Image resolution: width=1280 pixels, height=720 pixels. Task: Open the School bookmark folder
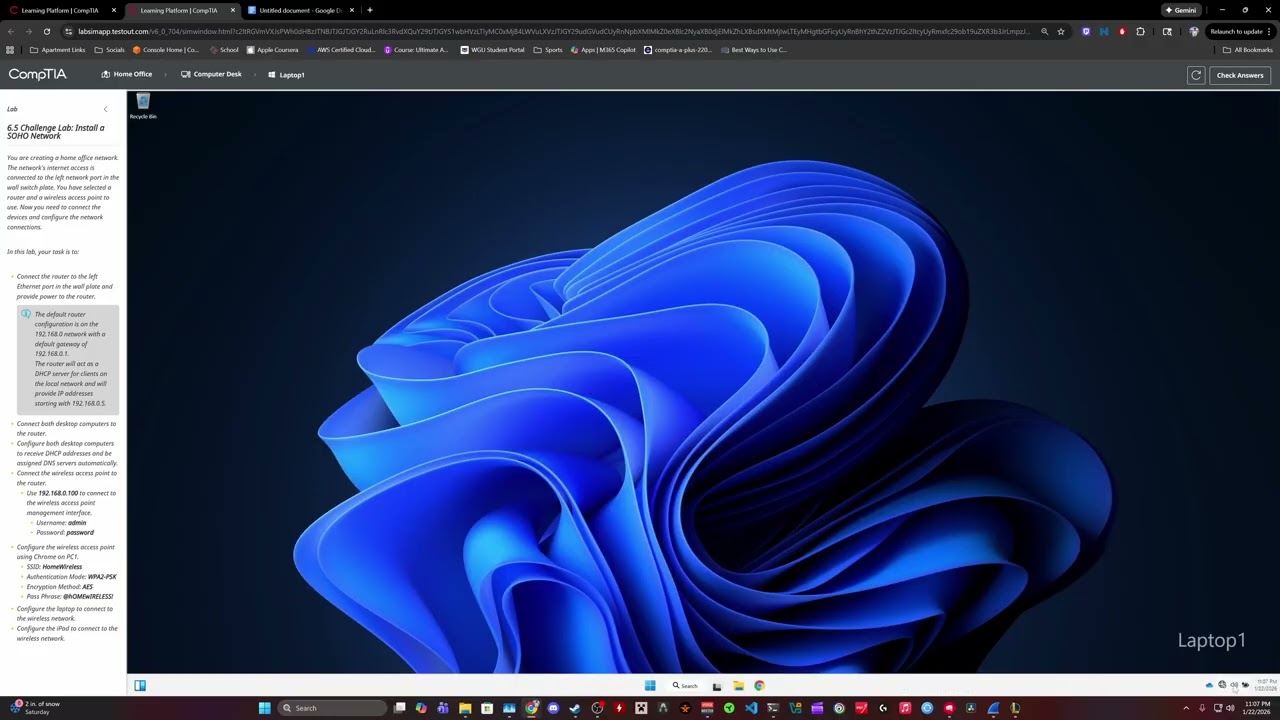point(224,50)
